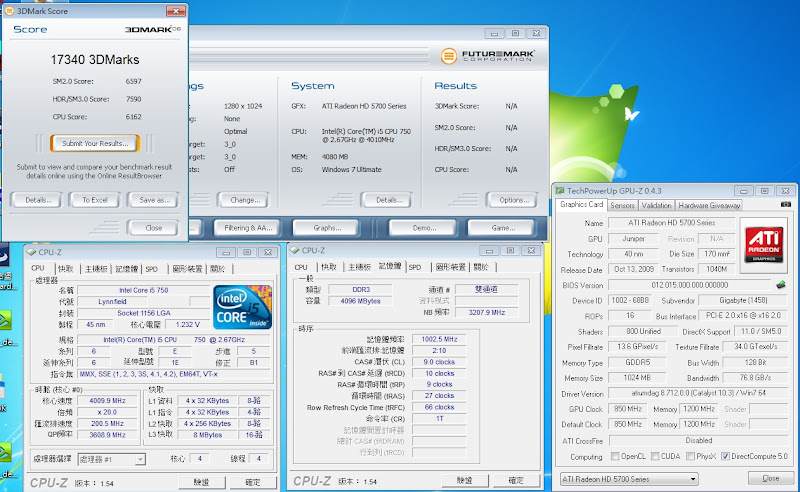The height and width of the screenshot is (492, 800).
Task: Toggle the PhysX checkbox in GPU-Z
Action: click(691, 456)
